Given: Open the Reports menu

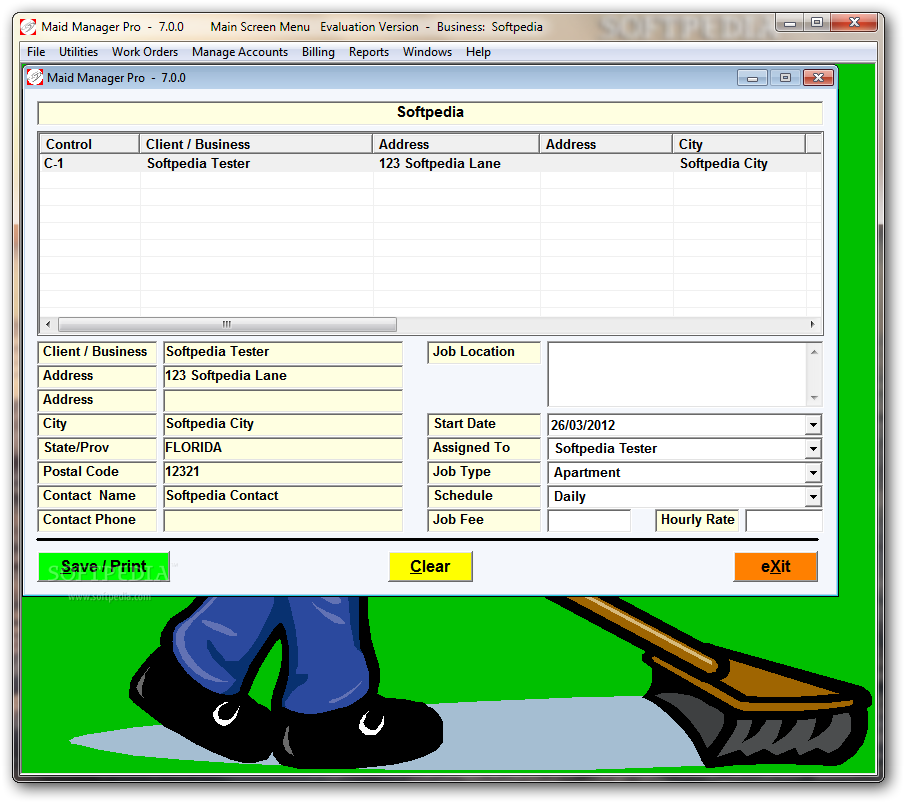Looking at the screenshot, I should point(369,52).
